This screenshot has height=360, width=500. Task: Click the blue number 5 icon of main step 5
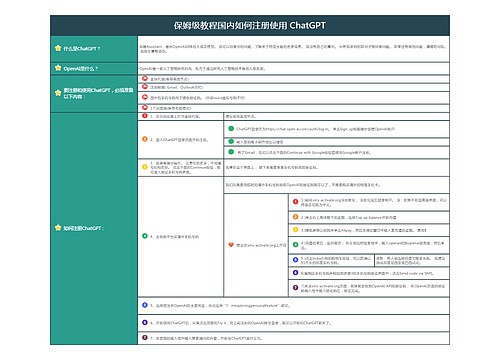coord(145,305)
